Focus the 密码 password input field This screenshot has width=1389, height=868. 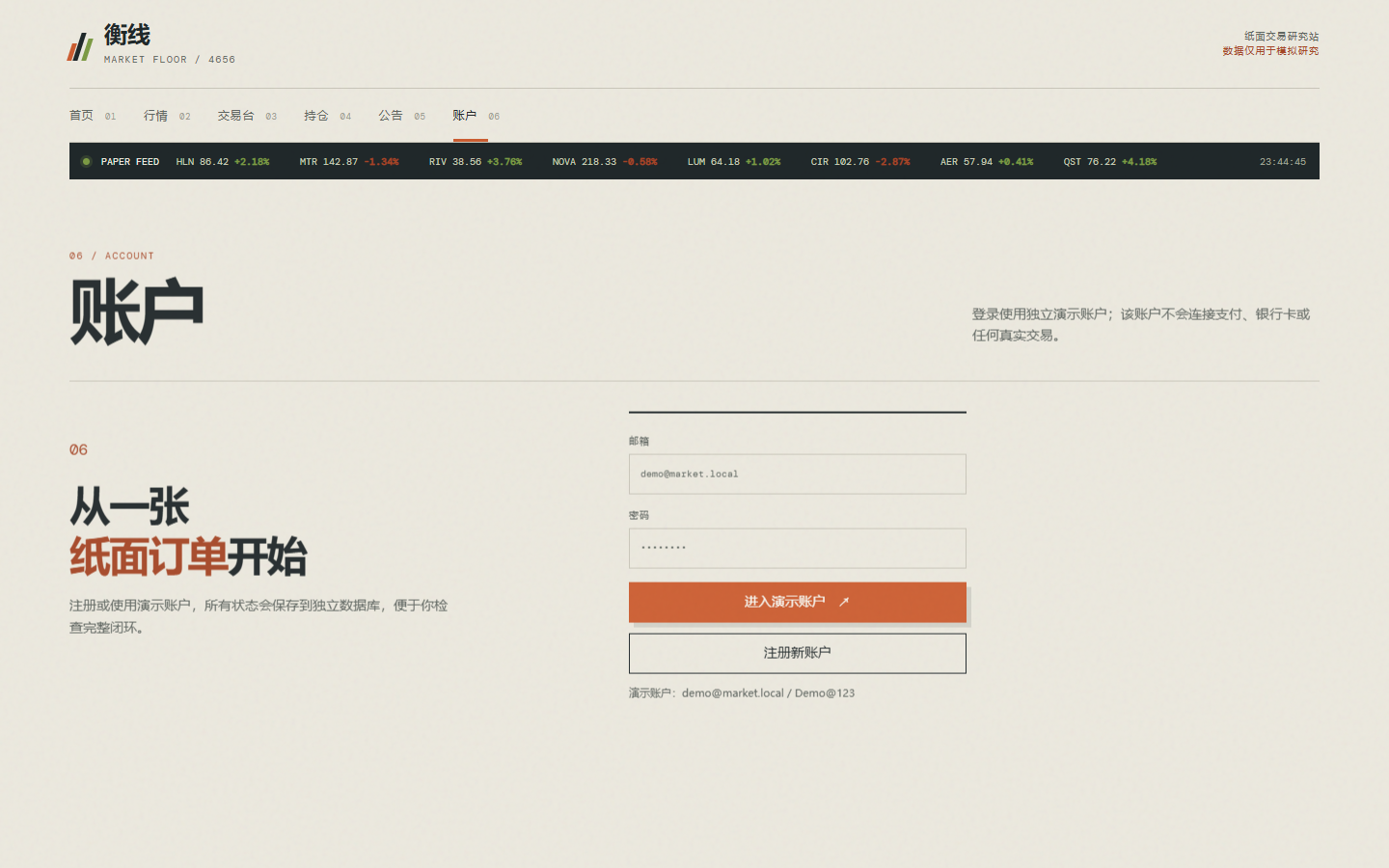797,548
